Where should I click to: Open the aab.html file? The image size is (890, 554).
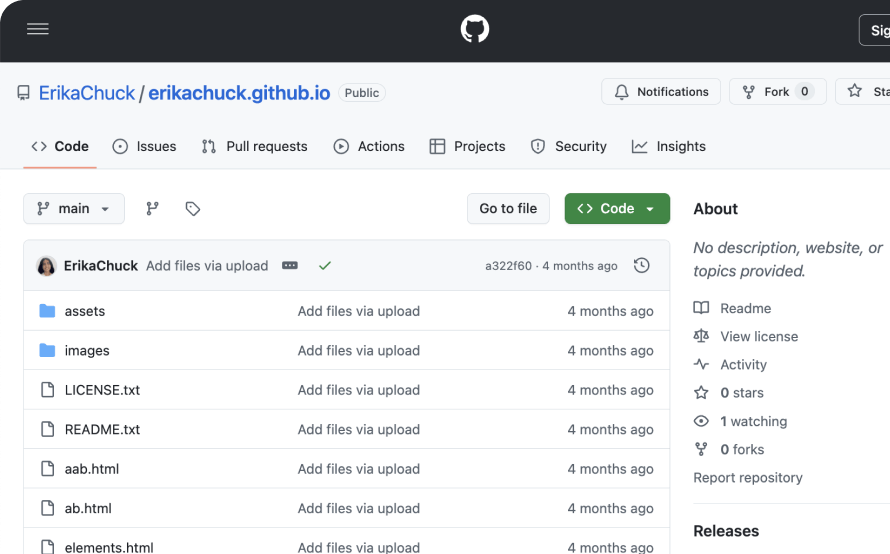tap(92, 469)
